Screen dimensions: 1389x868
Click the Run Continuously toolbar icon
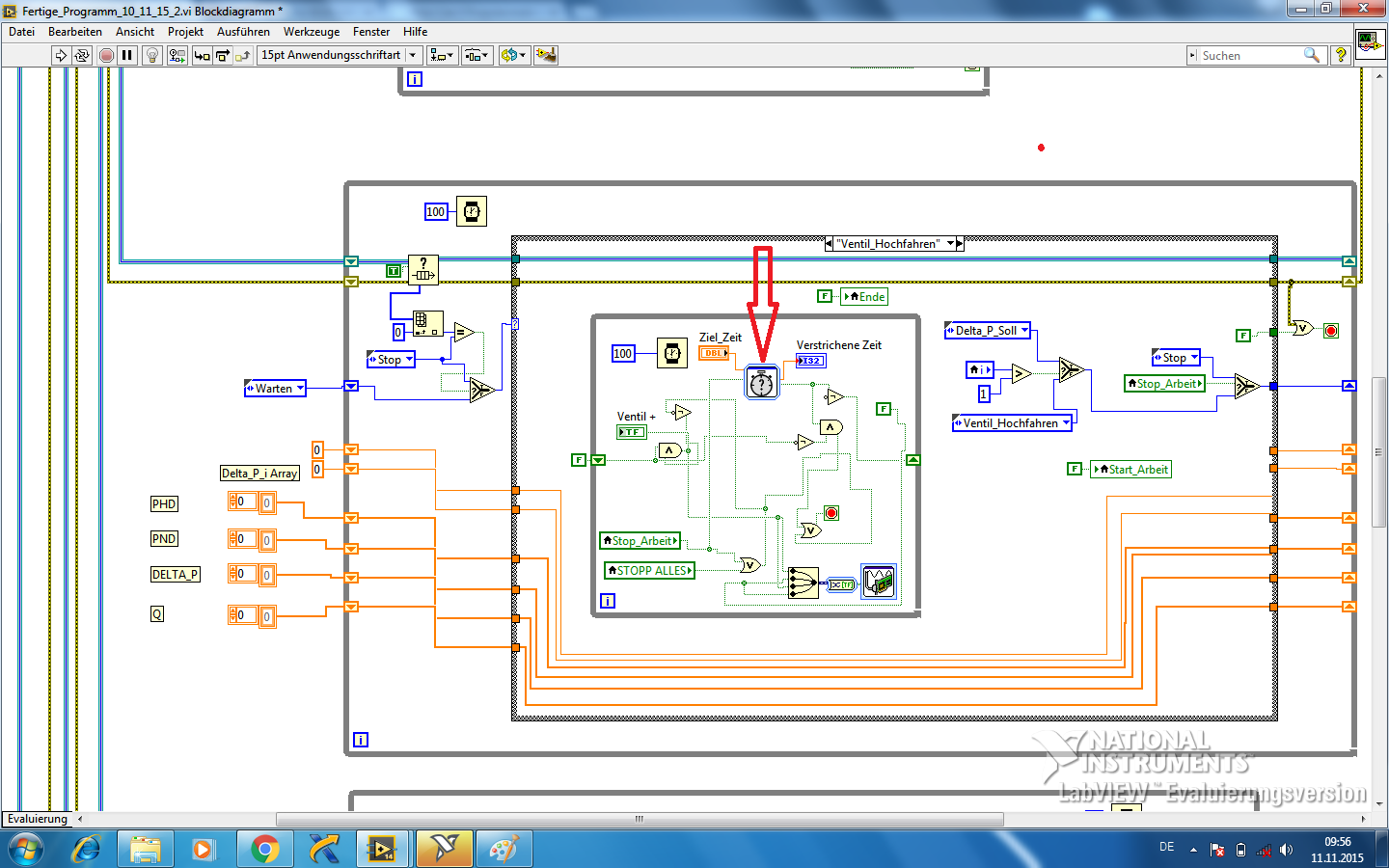click(82, 56)
